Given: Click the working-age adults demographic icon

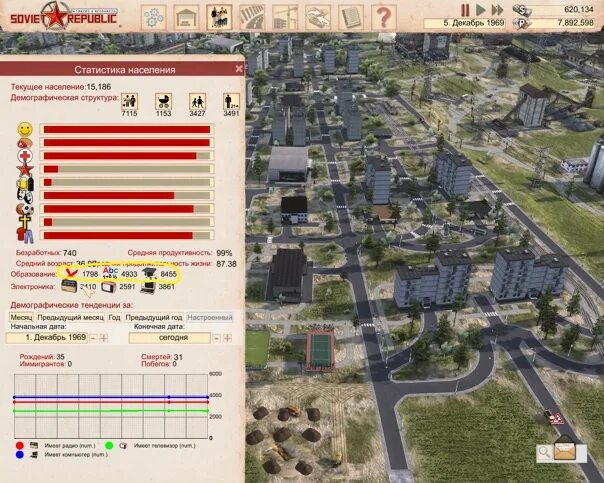Looking at the screenshot, I should (x=129, y=101).
